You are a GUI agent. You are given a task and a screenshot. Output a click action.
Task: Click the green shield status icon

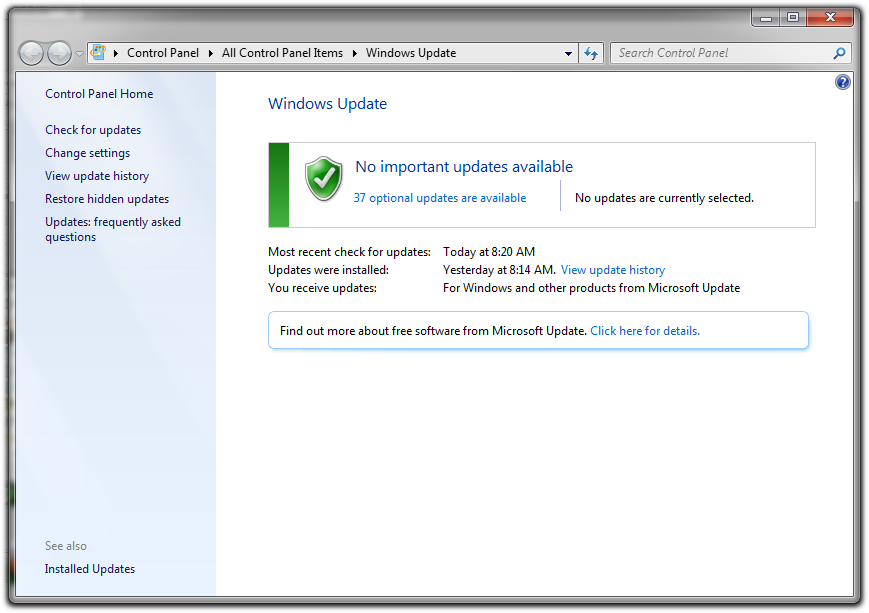(324, 178)
